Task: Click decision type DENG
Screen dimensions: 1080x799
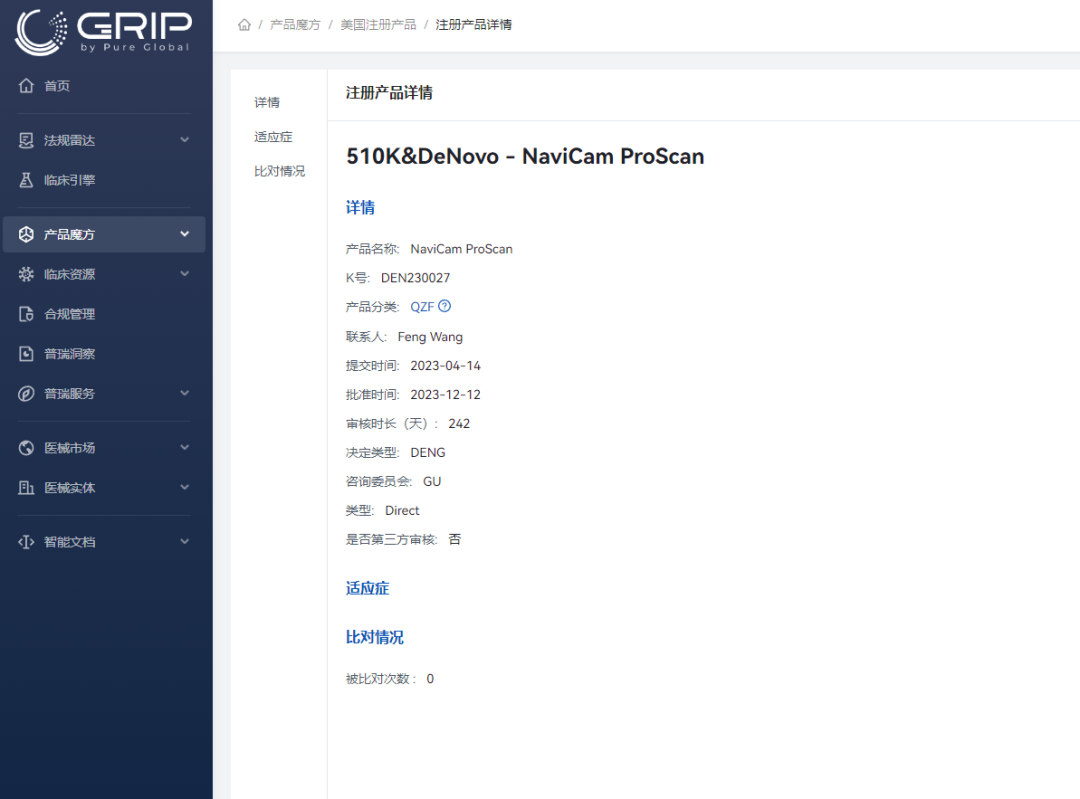Action: click(x=428, y=453)
